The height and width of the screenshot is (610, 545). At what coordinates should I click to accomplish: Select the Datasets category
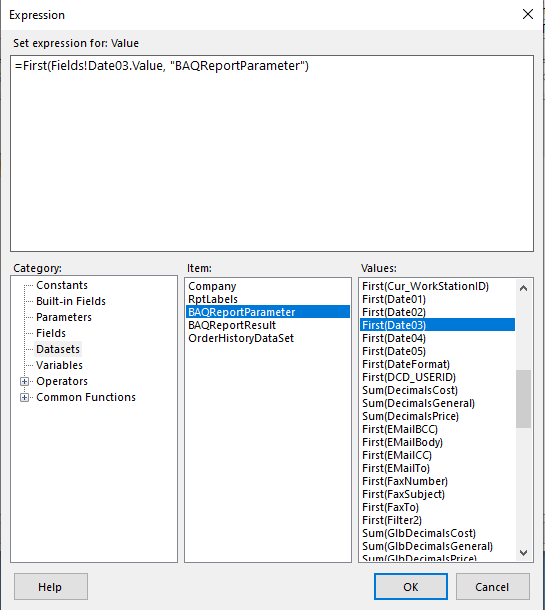coord(58,349)
